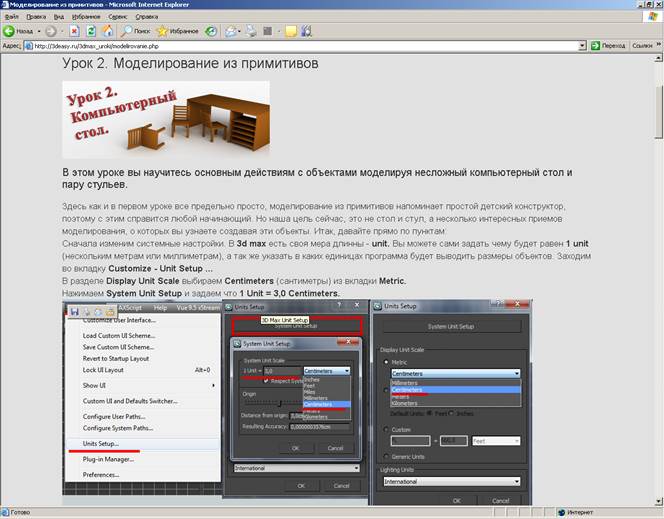Open the Назад history dropdown arrow
664x519 pixels.
[39, 31]
